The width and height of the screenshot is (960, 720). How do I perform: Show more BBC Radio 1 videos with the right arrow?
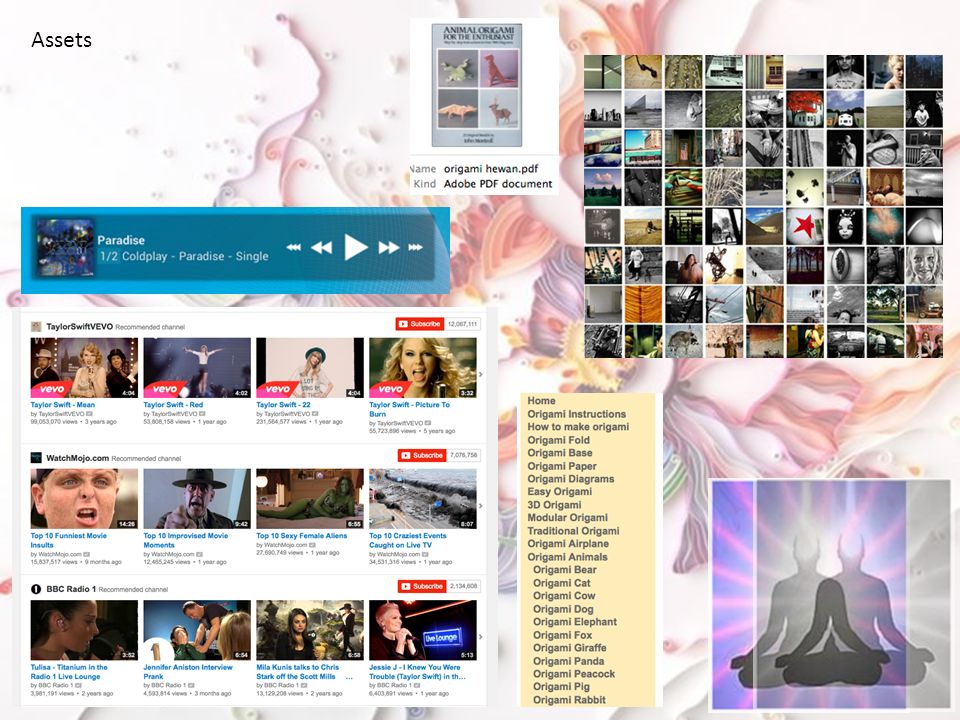pyautogui.click(x=481, y=637)
